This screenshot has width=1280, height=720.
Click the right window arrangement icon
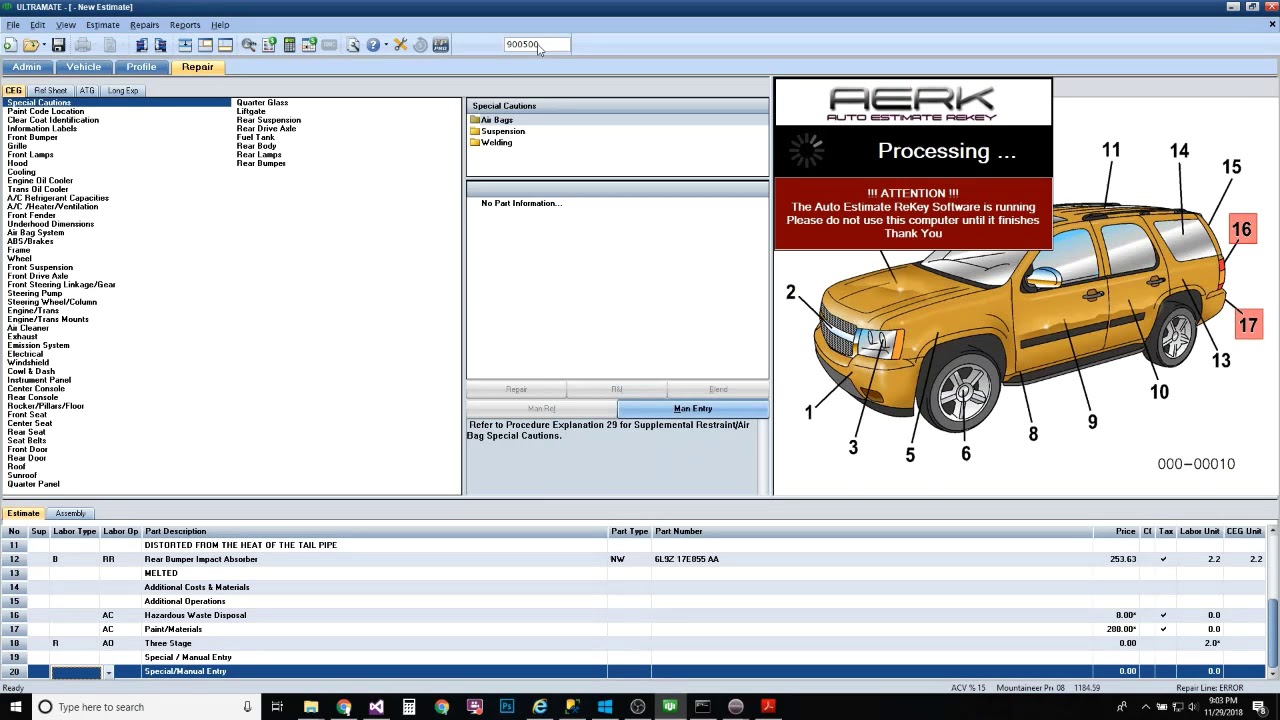tap(160, 45)
